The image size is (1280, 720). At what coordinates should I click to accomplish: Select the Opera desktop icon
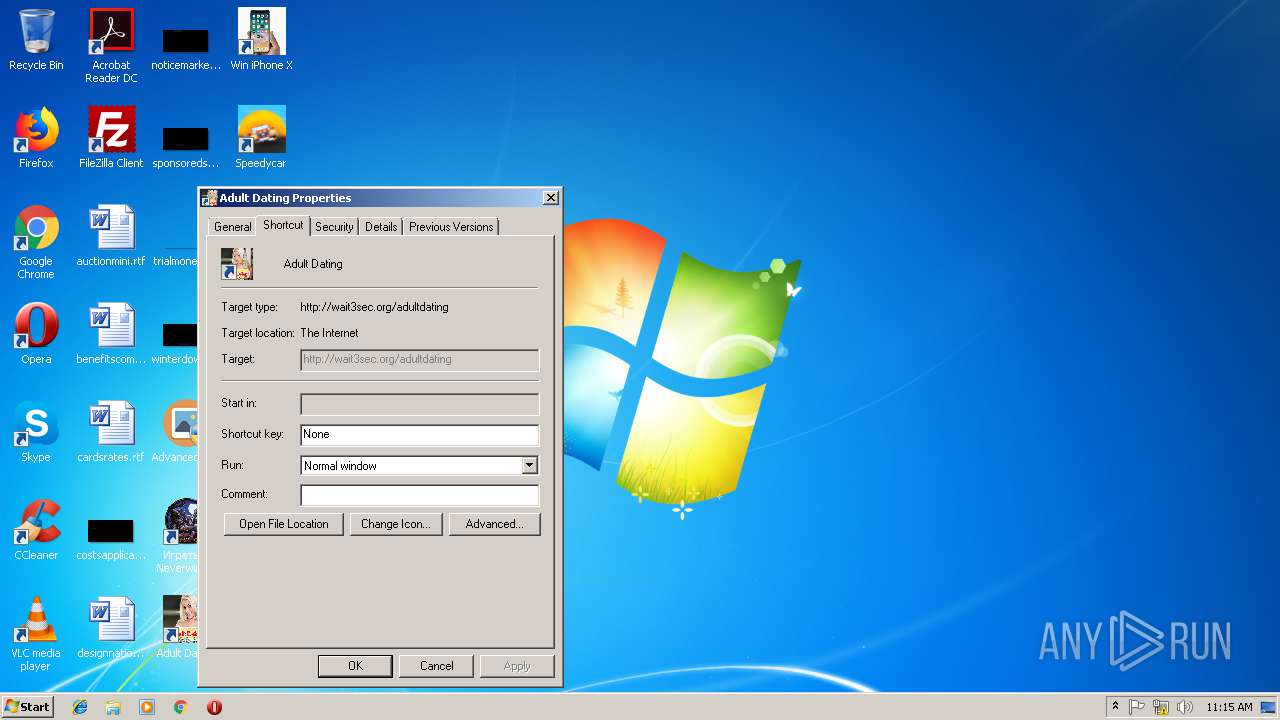coord(36,334)
